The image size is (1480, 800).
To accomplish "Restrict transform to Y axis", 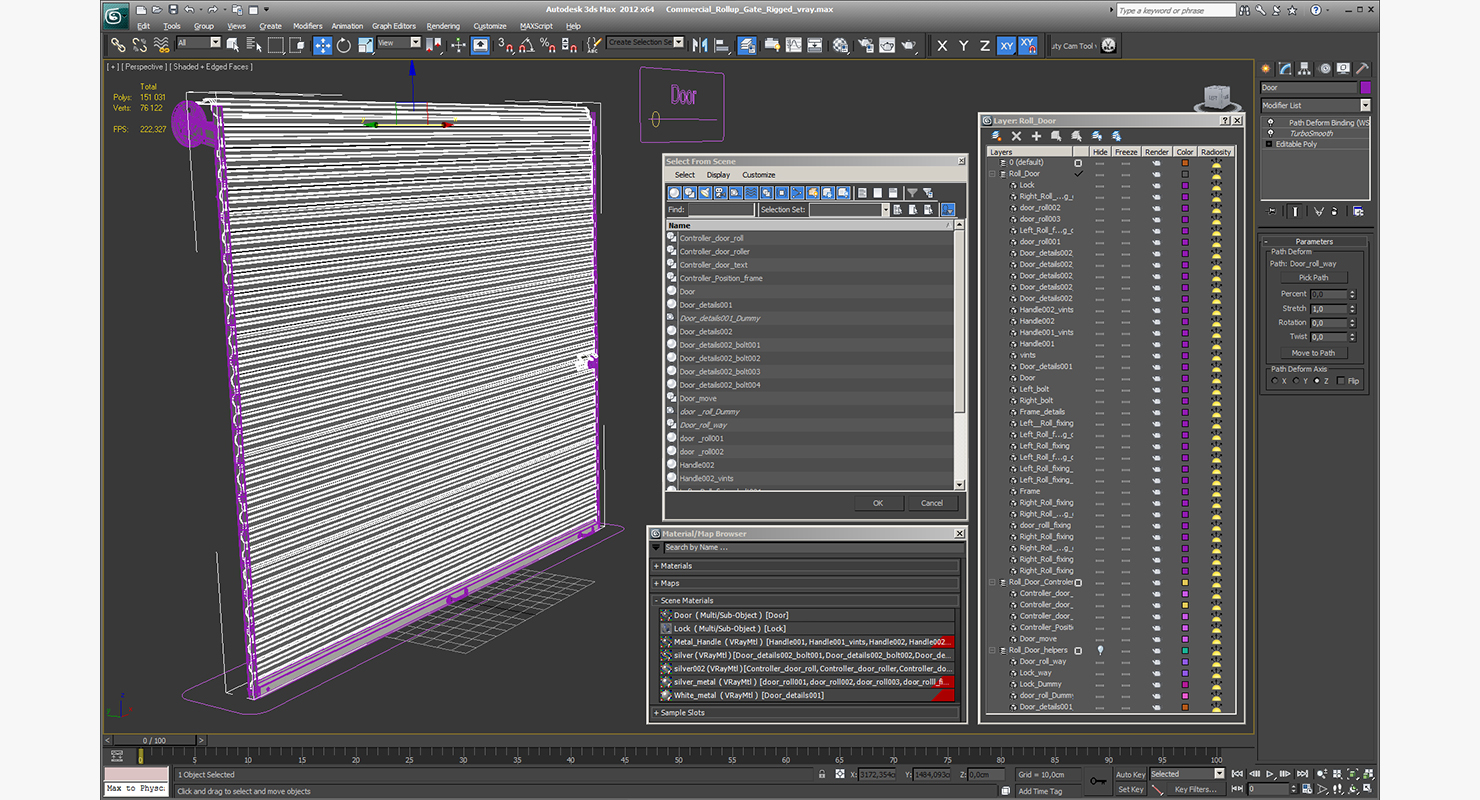I will (x=963, y=45).
